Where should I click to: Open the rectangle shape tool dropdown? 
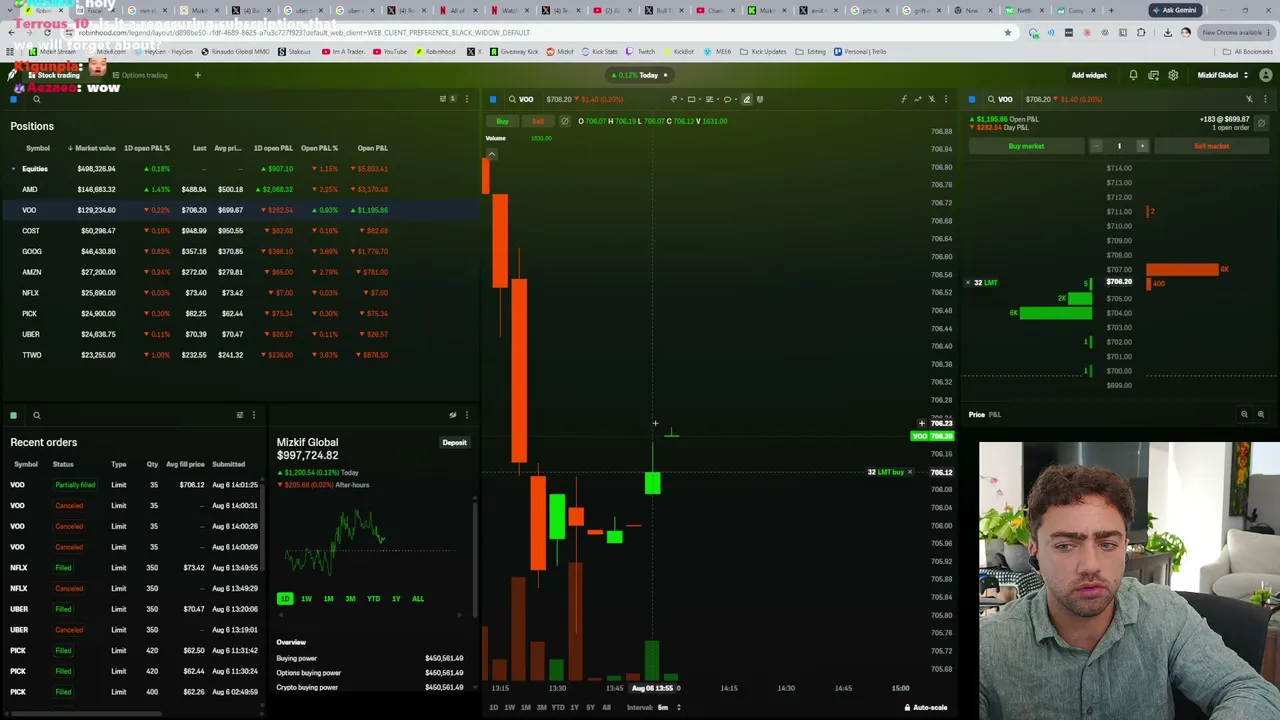694,99
